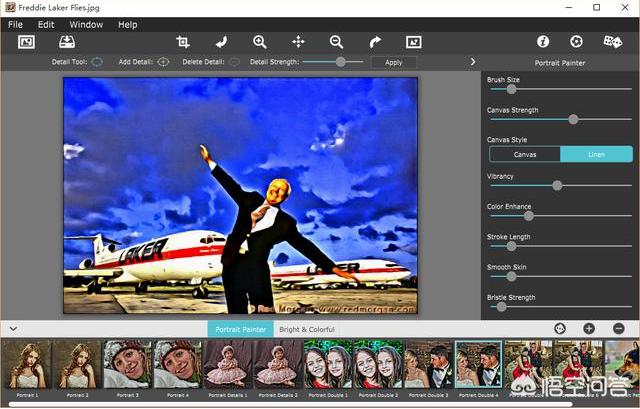
Task: Select the Portrait Details 1 preset thumbnail
Action: pos(228,365)
